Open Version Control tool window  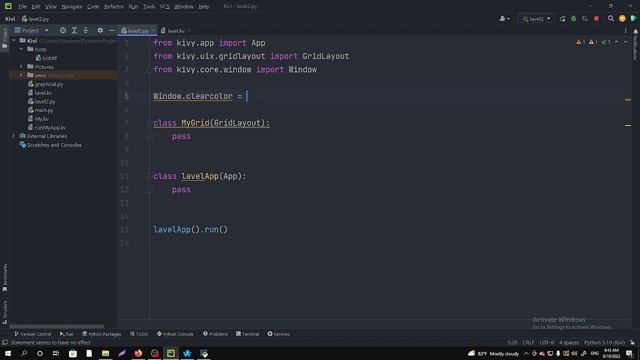click(x=33, y=334)
